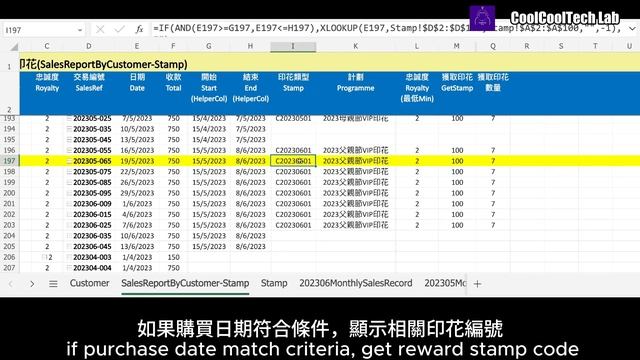Screen dimensions: 640x360
Task: Switch to the Customer sheet tab
Action: pyautogui.click(x=89, y=283)
